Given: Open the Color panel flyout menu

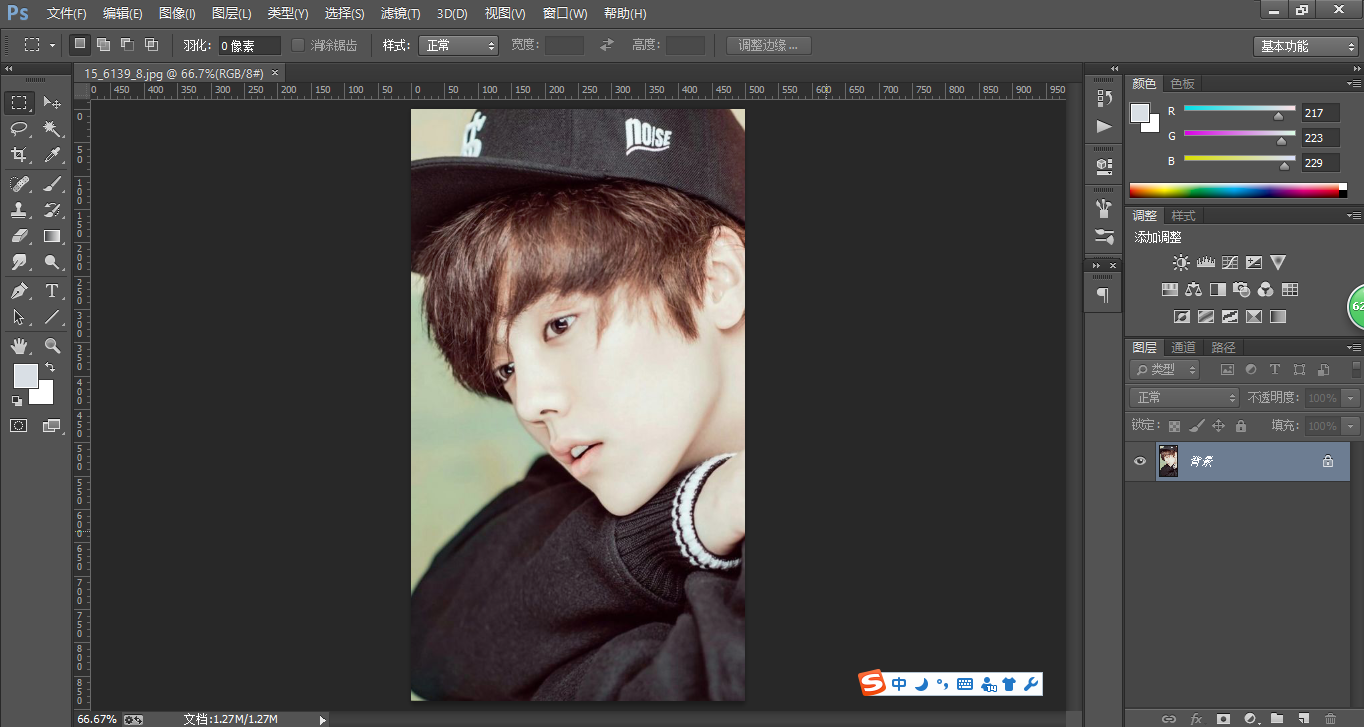Looking at the screenshot, I should click(1353, 83).
